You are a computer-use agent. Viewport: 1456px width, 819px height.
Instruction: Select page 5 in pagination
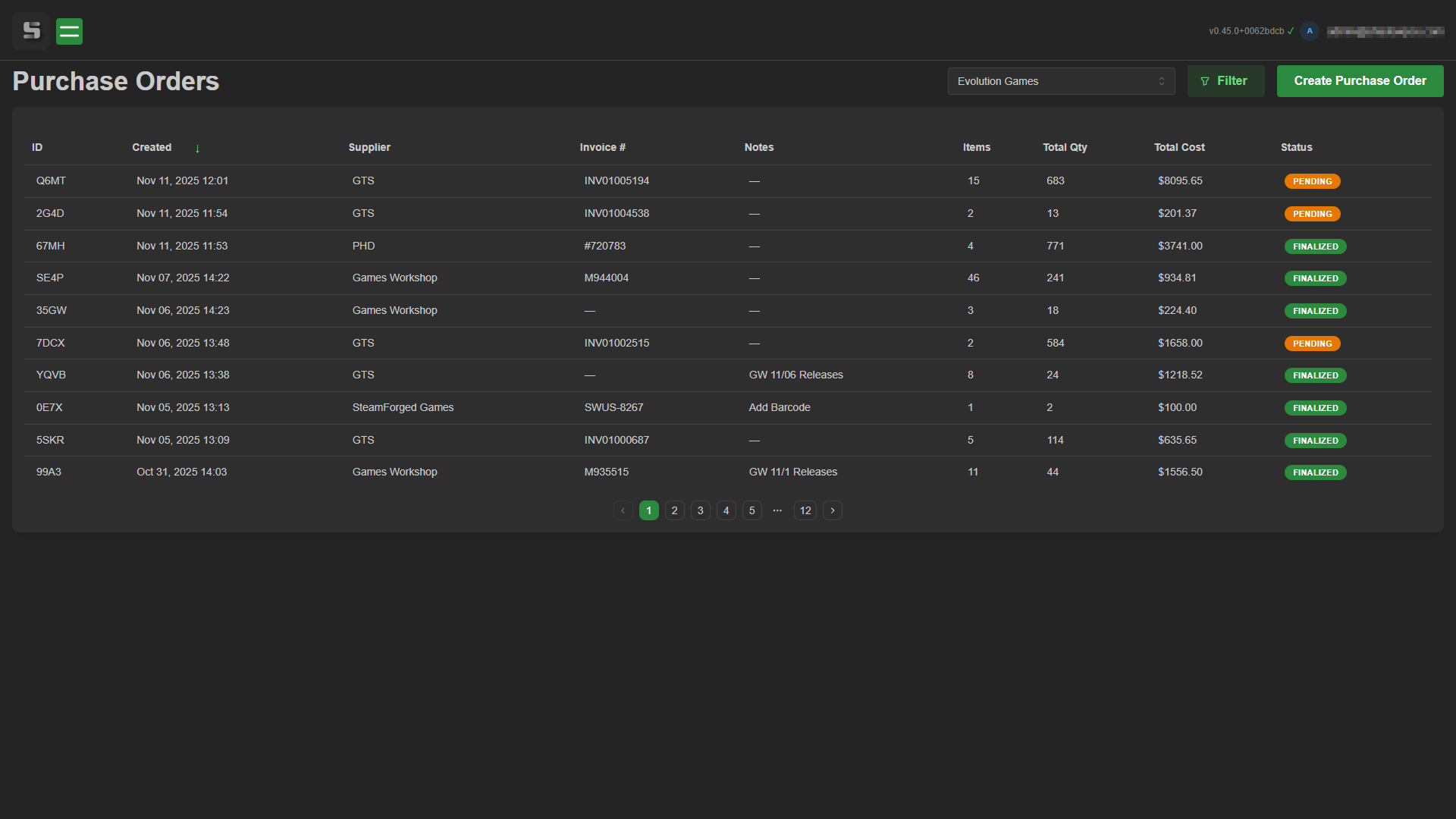pos(752,510)
